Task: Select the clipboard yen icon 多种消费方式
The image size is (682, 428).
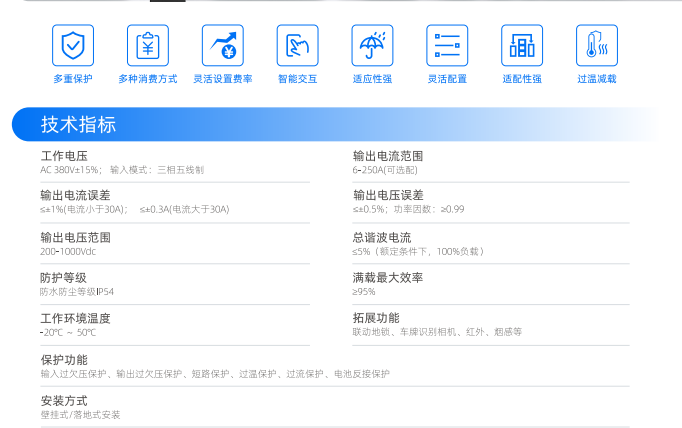Action: (147, 46)
